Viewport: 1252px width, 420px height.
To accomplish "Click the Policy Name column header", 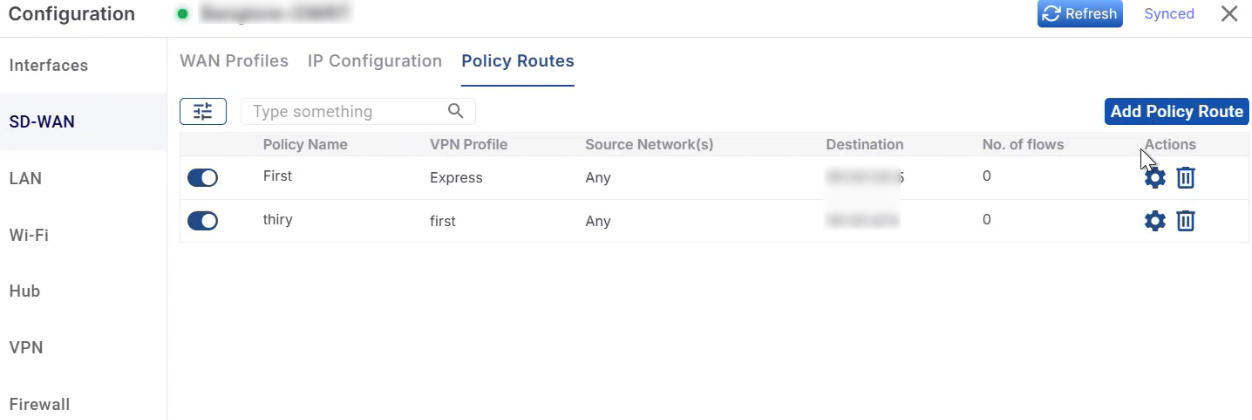I will (x=305, y=144).
